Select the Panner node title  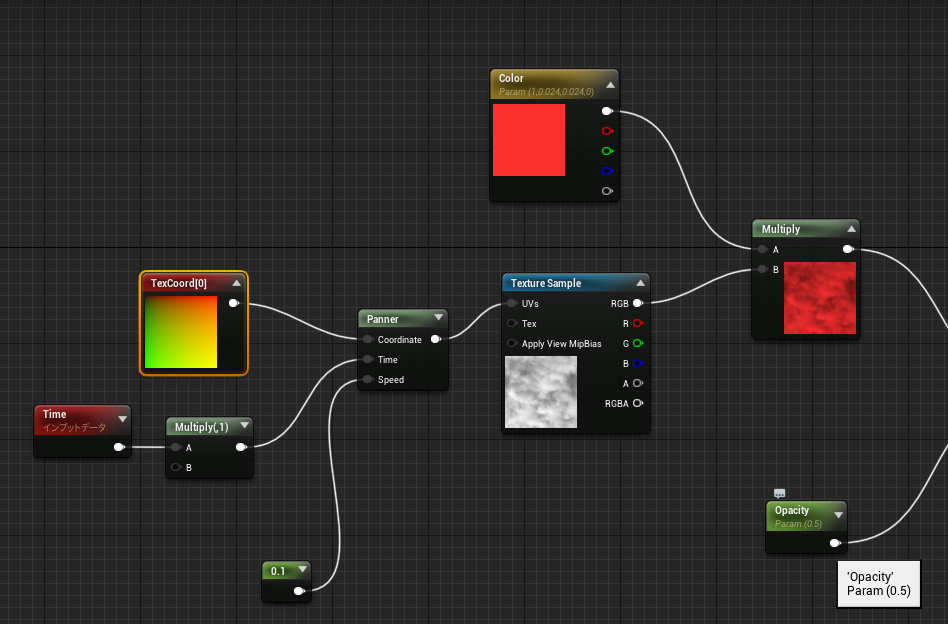383,319
